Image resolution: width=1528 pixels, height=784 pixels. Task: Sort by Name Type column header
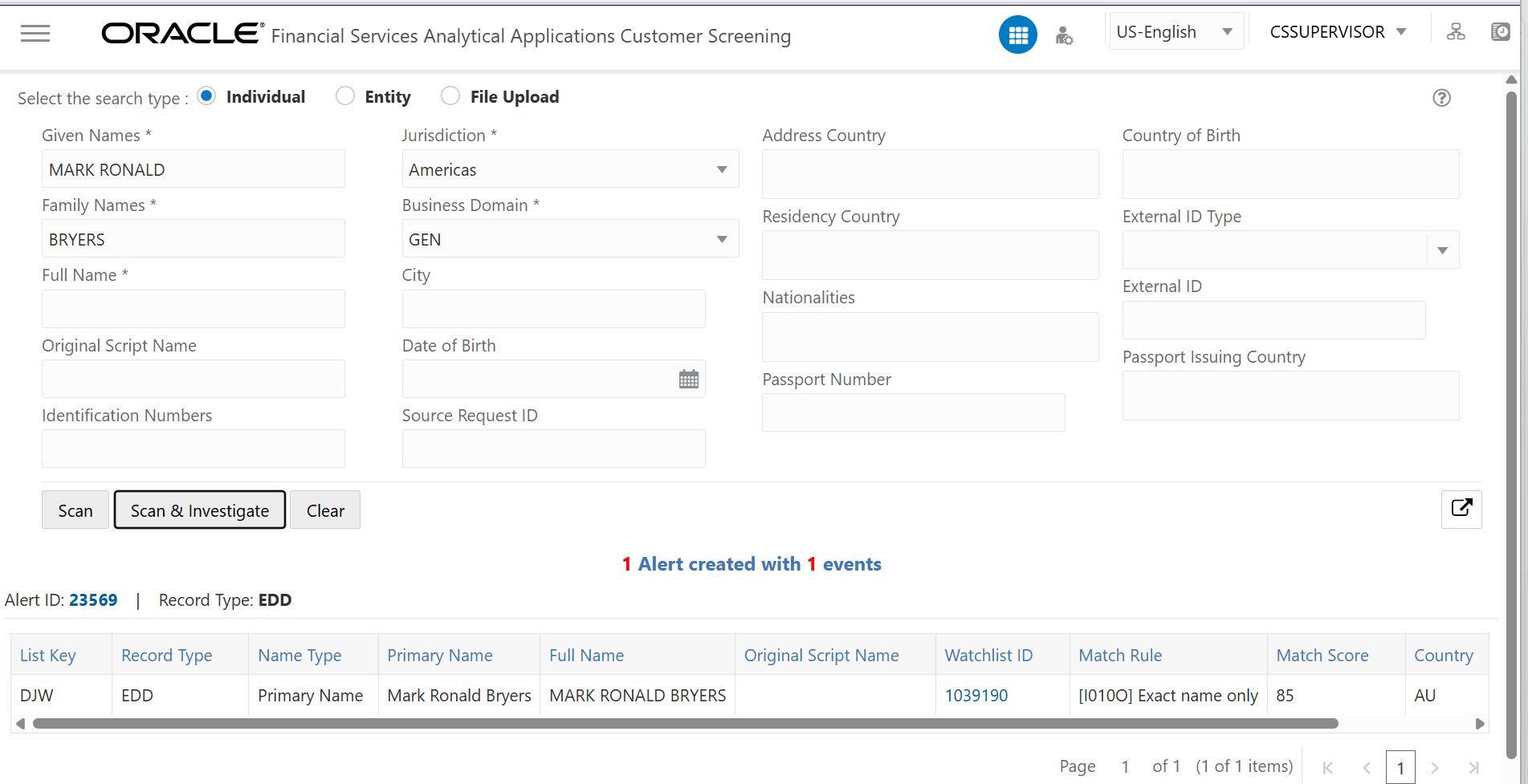pyautogui.click(x=299, y=656)
